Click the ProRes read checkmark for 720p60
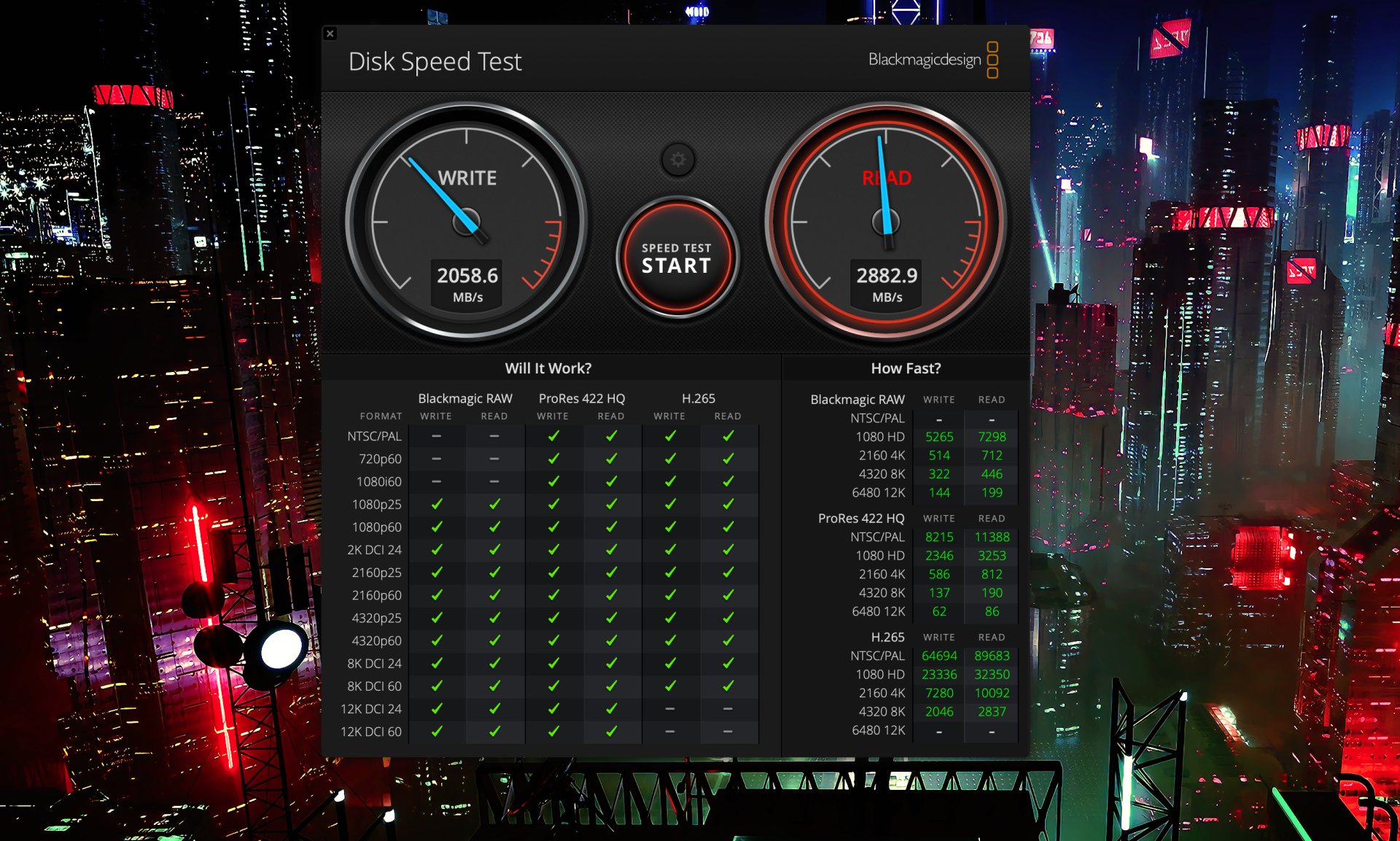This screenshot has height=841, width=1400. 611,459
